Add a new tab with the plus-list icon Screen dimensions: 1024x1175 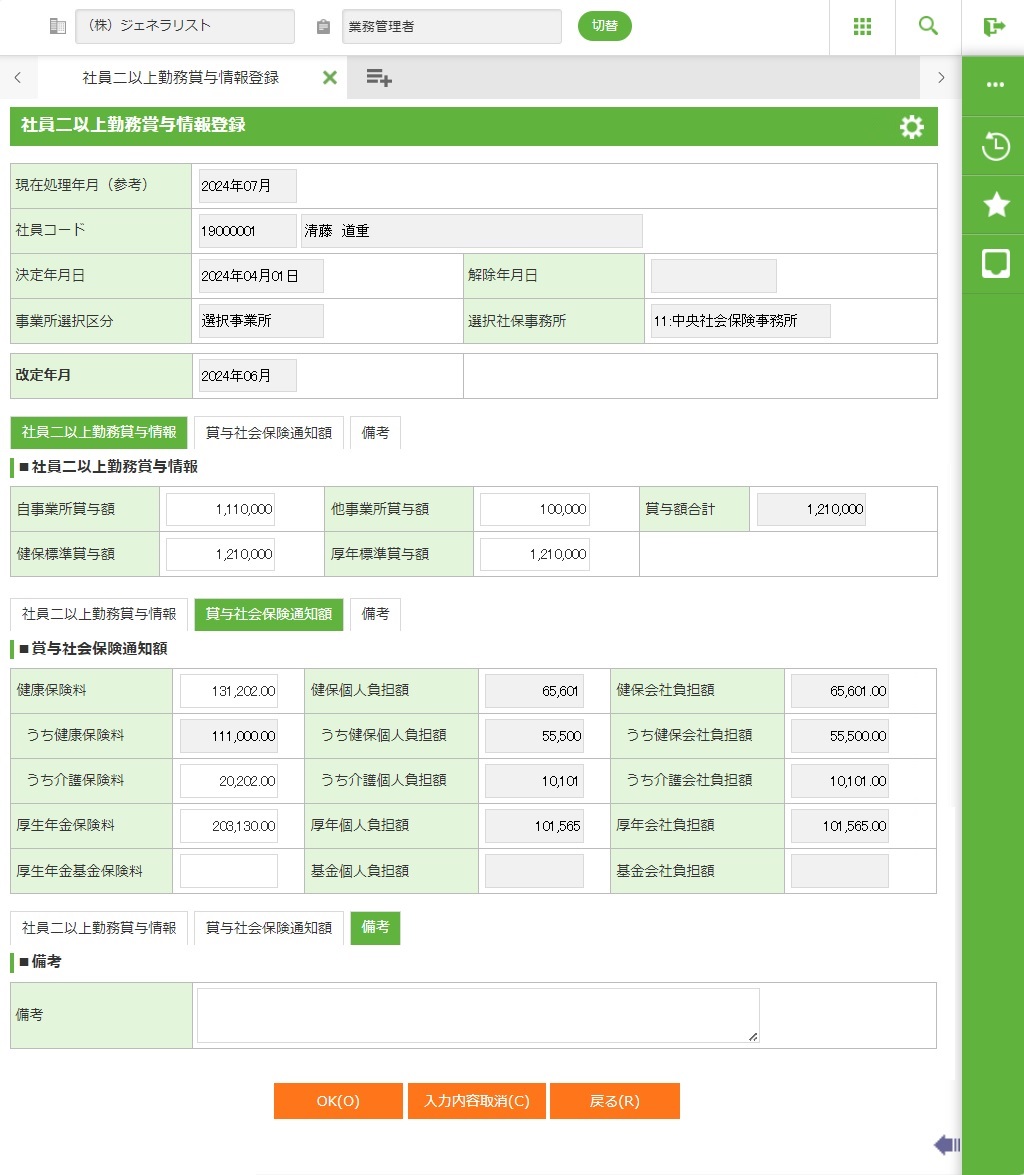coord(378,78)
